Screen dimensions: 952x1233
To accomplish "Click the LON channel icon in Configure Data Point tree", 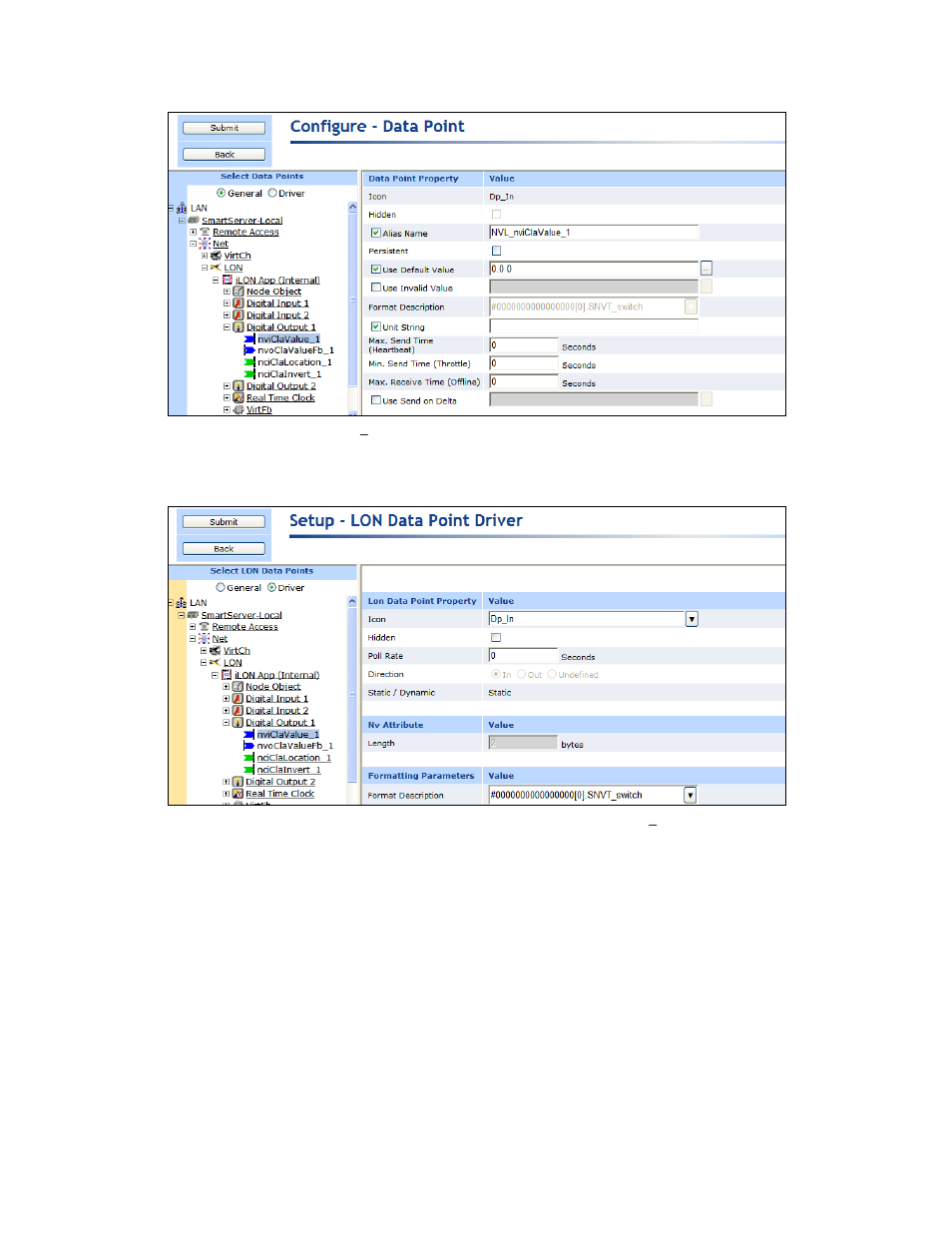I will (x=216, y=268).
